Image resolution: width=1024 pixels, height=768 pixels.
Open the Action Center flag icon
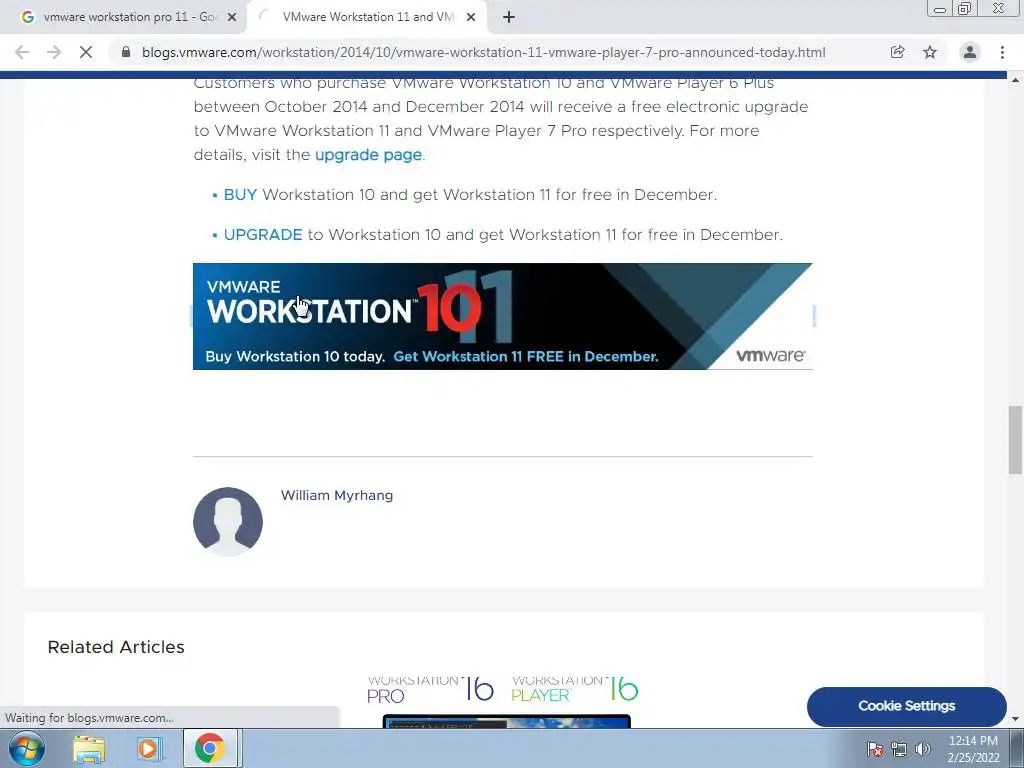tap(875, 748)
